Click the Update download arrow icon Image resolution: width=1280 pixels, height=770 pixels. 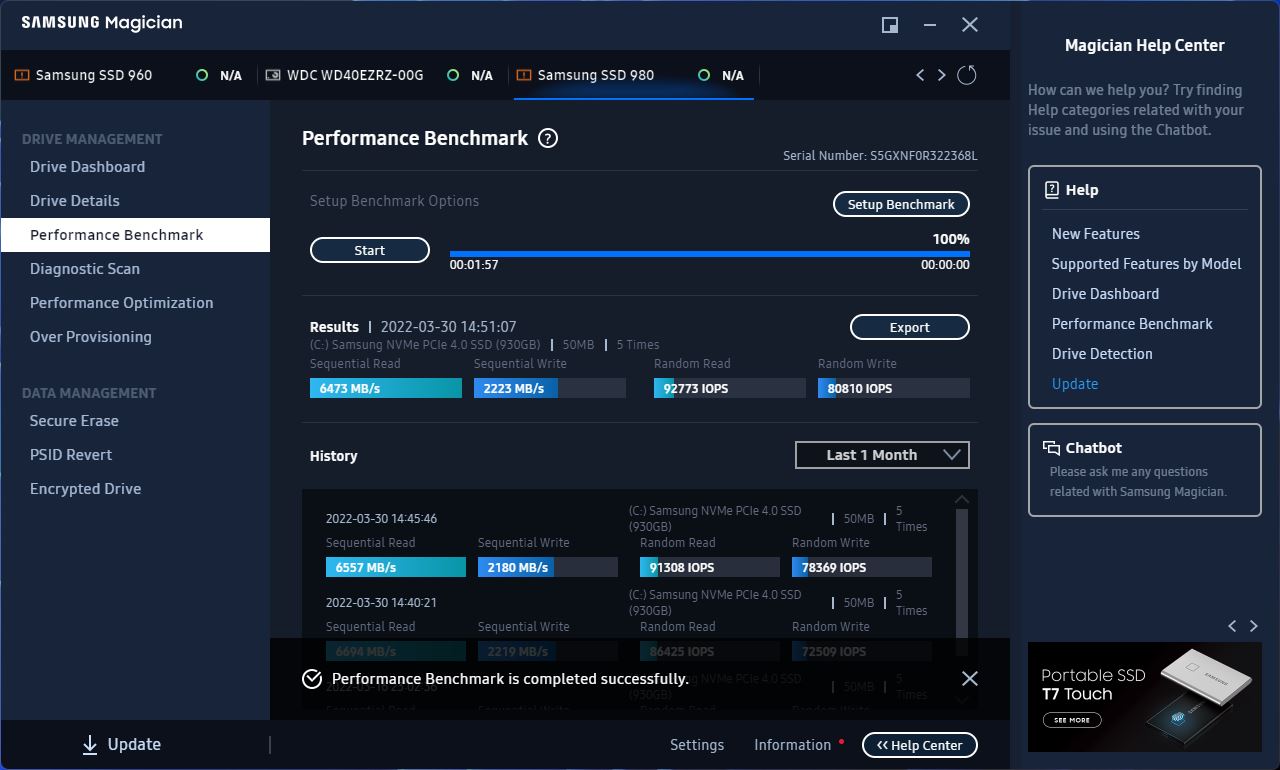[x=90, y=744]
